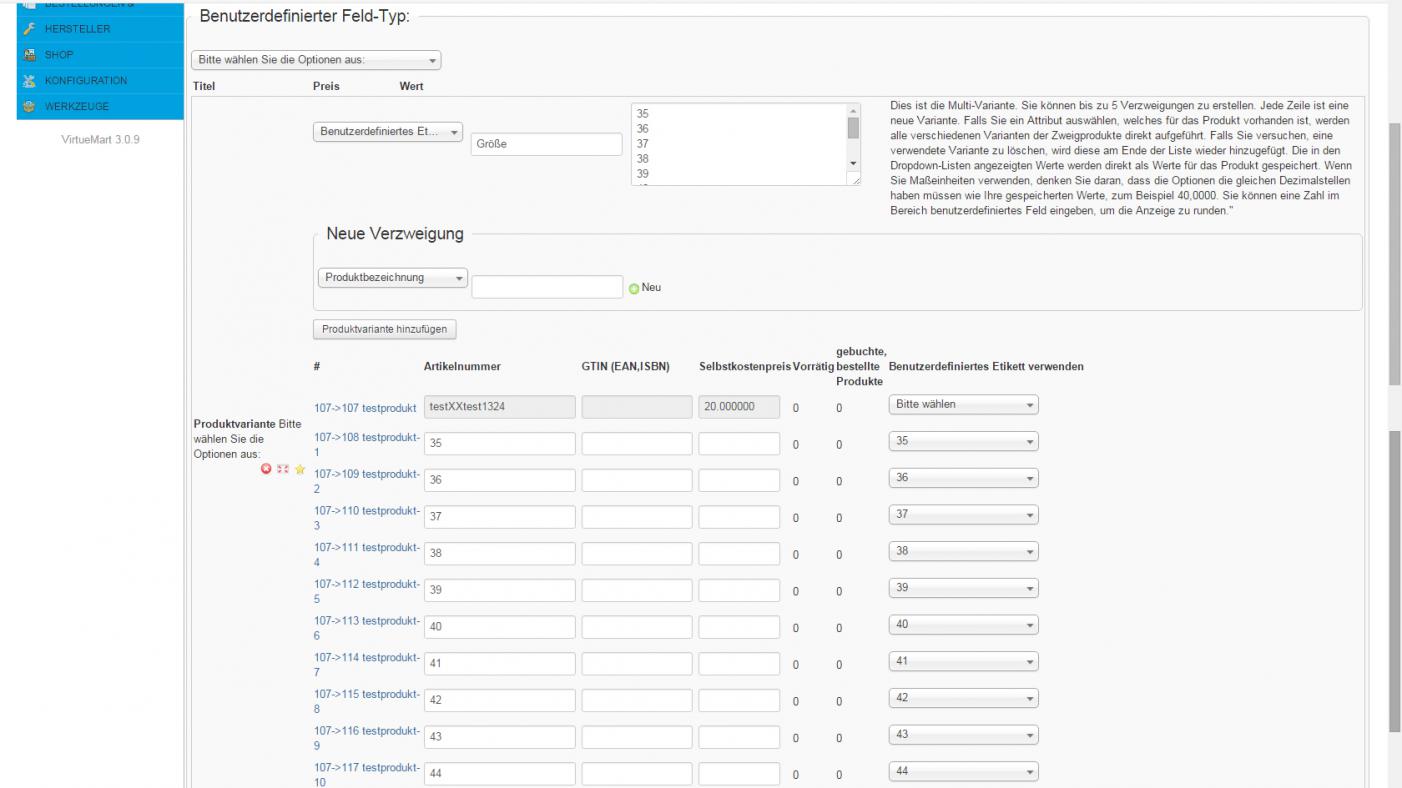Expand the 'Benutzerdefiniertes Et...' dropdown
This screenshot has width=1402, height=788.
(389, 132)
